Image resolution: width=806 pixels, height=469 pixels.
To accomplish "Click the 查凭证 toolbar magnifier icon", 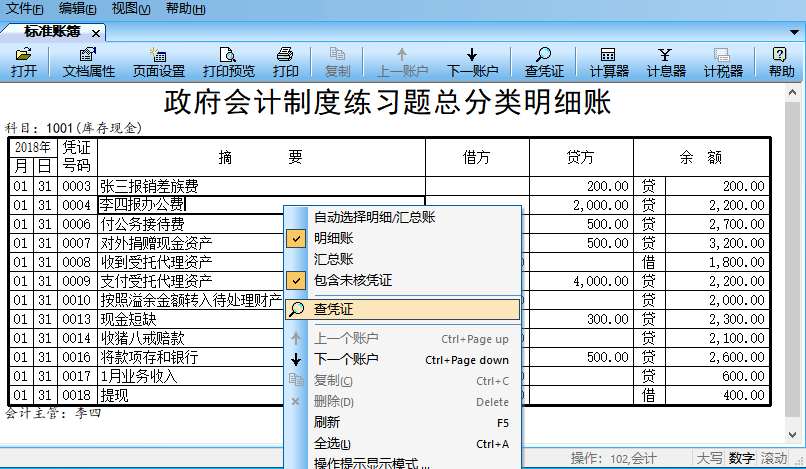I will [544, 62].
